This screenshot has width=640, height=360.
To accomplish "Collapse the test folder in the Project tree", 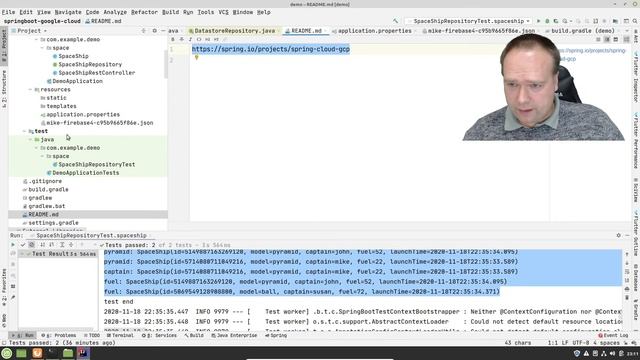I will pyautogui.click(x=24, y=131).
